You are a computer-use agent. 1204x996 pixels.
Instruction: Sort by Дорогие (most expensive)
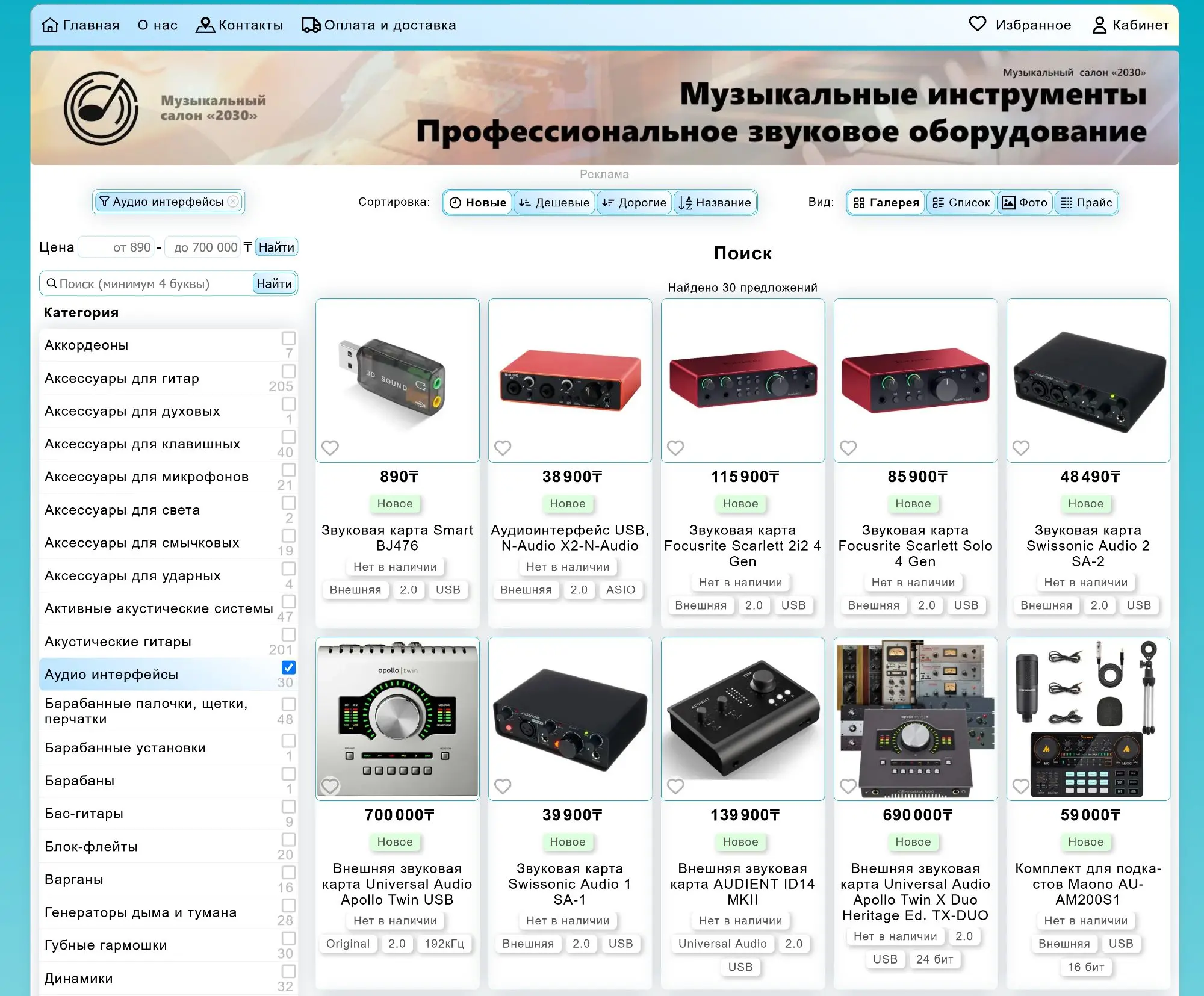click(634, 203)
